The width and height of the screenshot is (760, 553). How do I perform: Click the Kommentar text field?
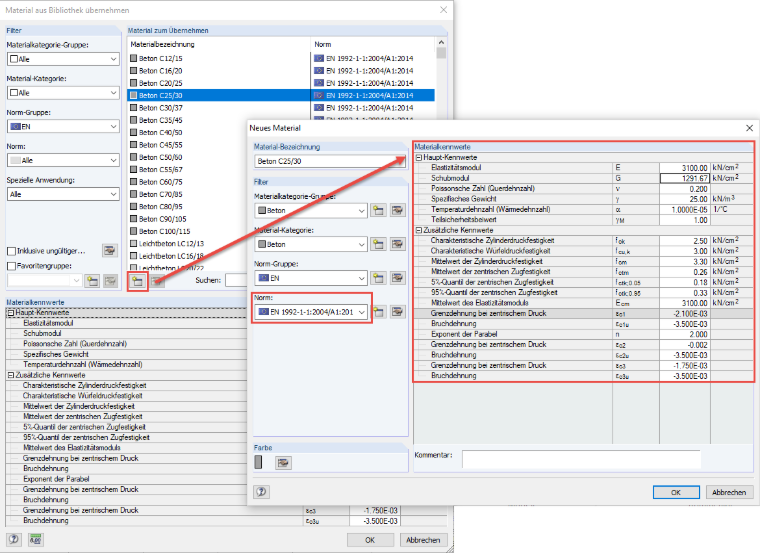coord(581,459)
